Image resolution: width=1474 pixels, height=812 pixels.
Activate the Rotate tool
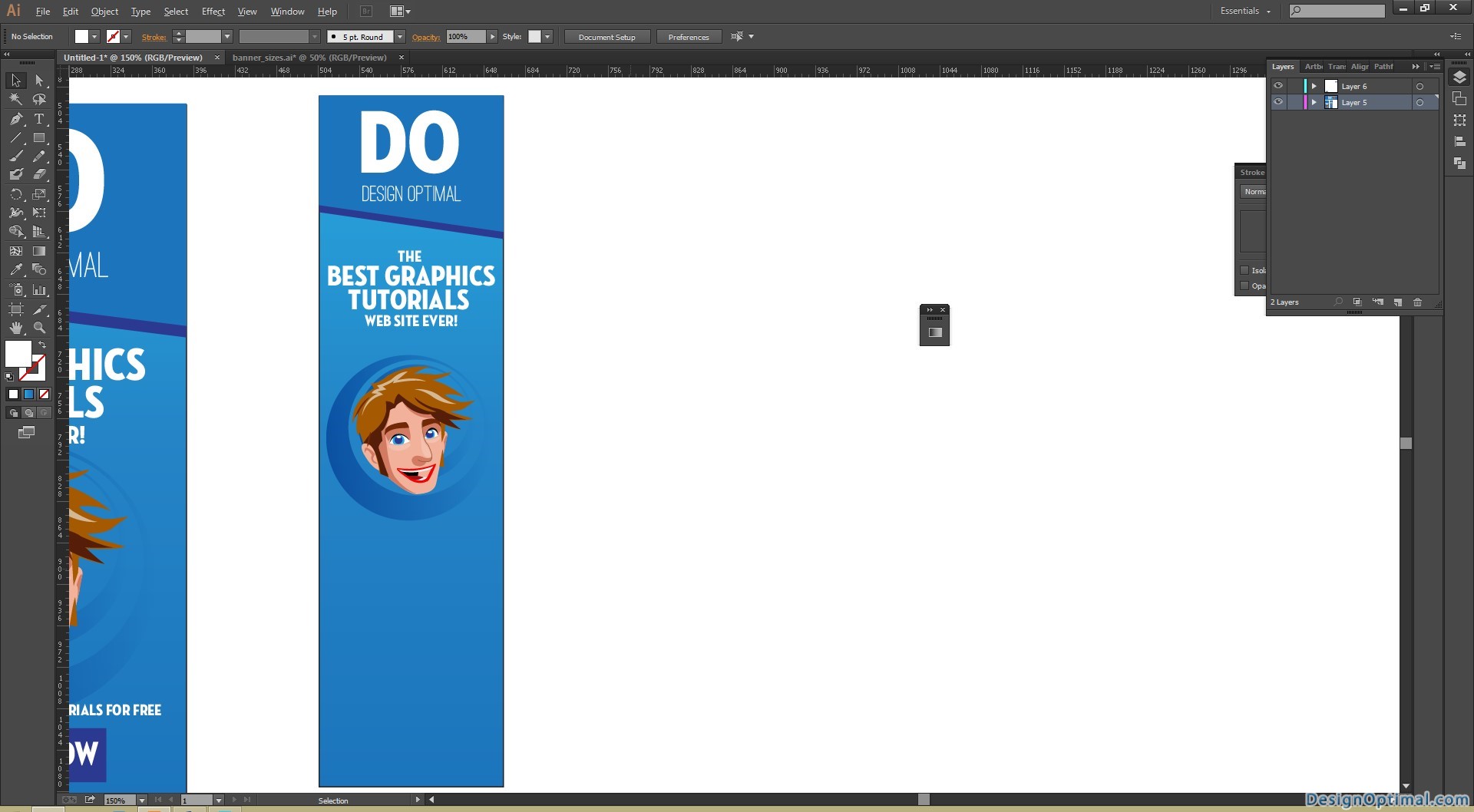pos(15,194)
